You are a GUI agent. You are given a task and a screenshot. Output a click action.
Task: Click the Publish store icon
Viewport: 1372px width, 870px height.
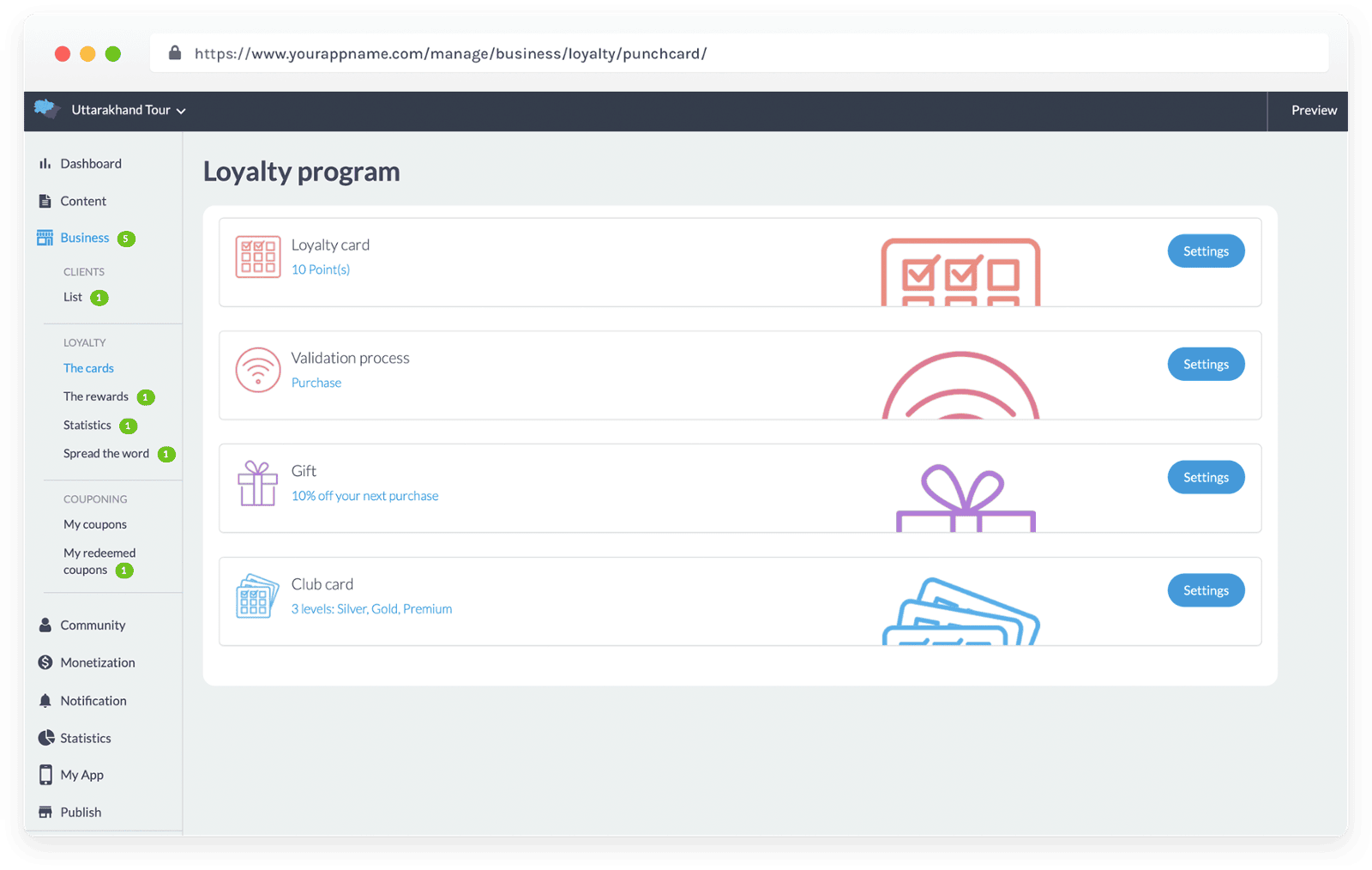pyautogui.click(x=45, y=813)
